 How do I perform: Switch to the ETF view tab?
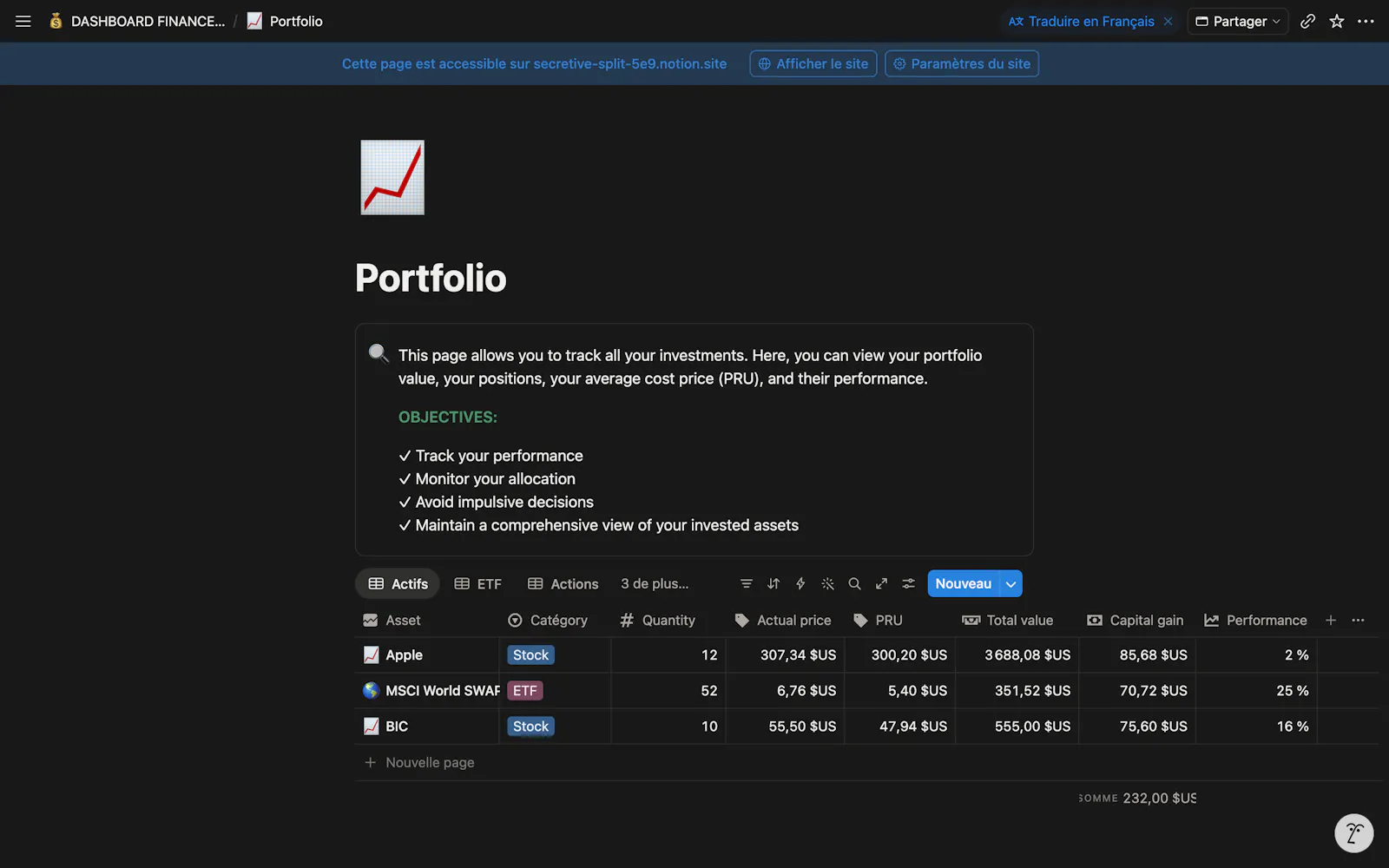478,584
